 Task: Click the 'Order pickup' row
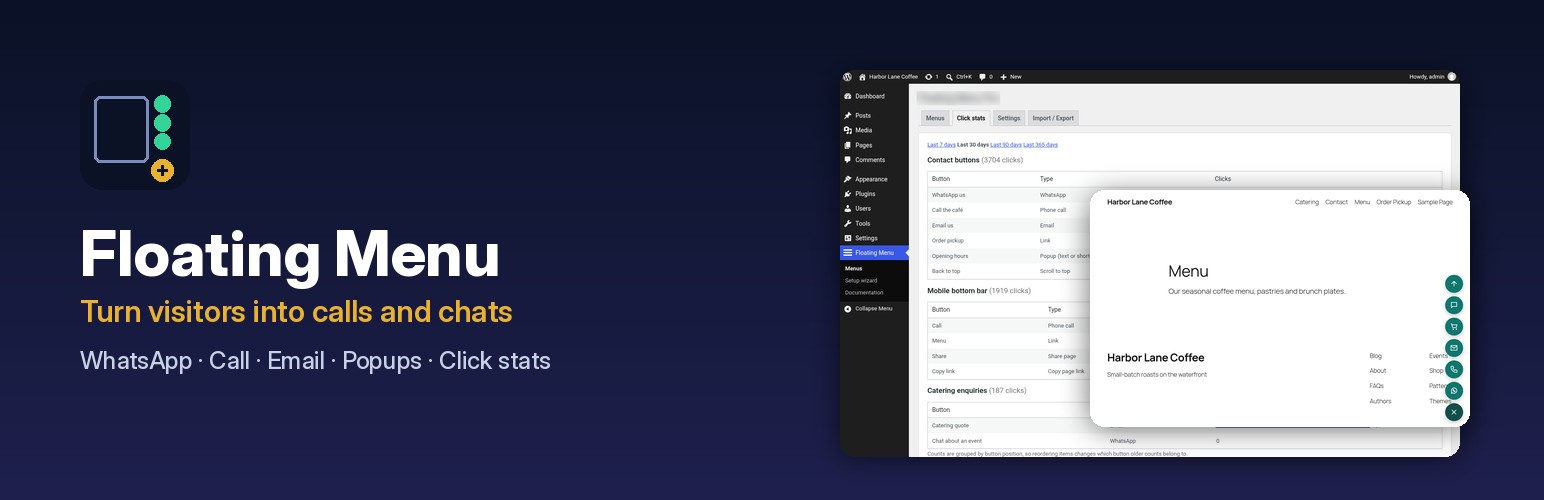pyautogui.click(x=1009, y=240)
